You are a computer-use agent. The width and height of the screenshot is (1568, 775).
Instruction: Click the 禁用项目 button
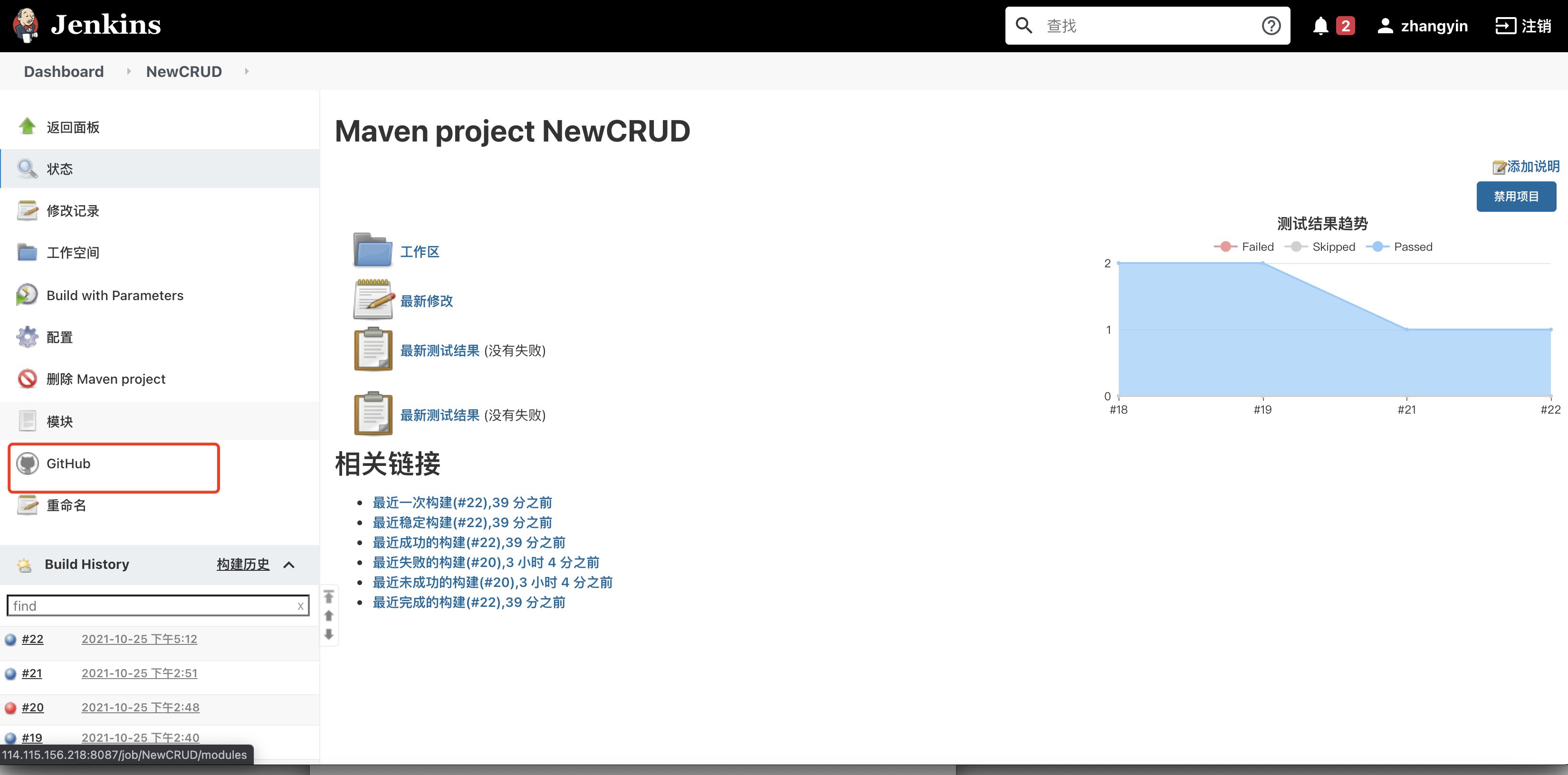1516,197
